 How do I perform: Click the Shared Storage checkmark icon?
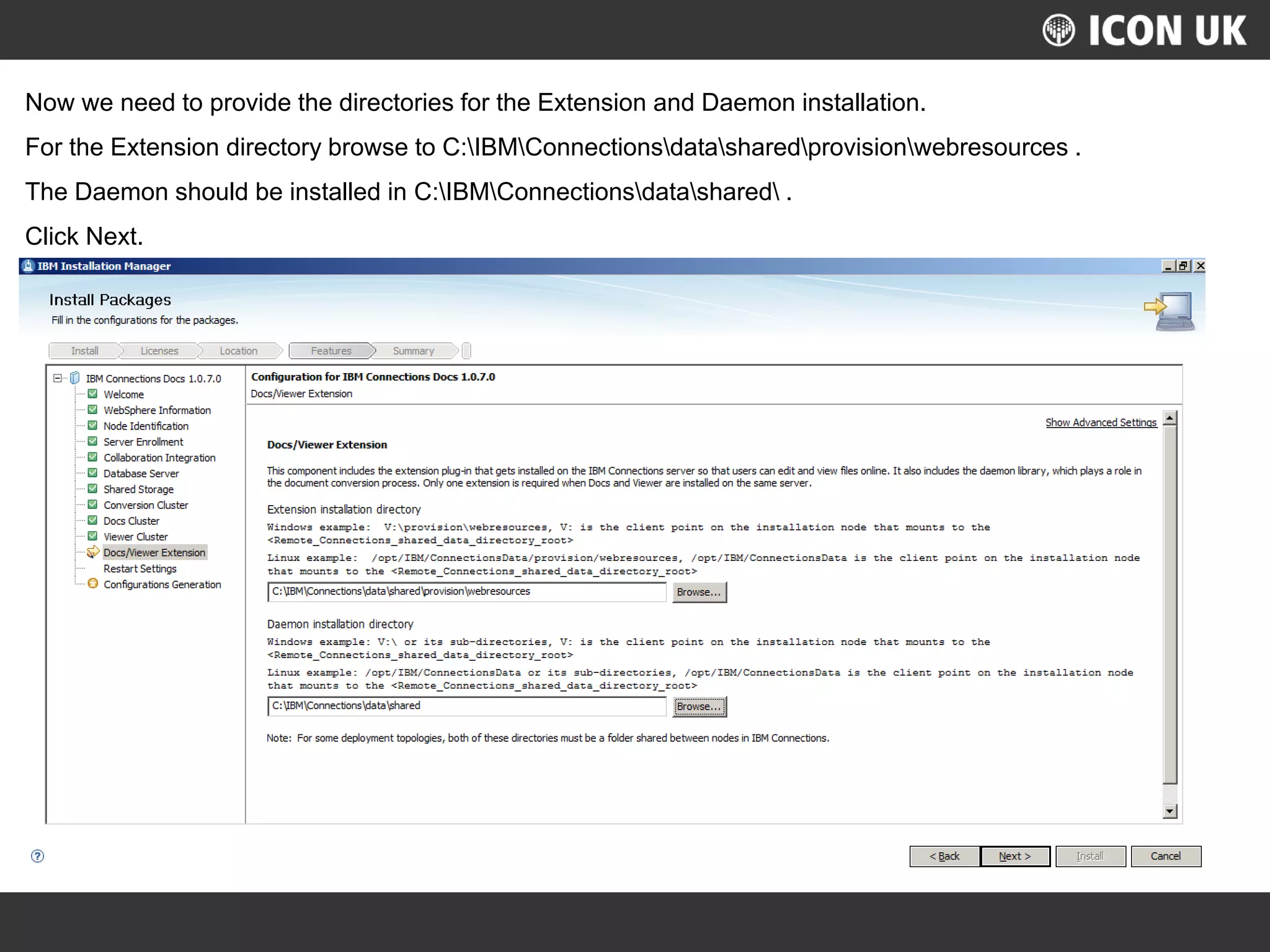pyautogui.click(x=92, y=488)
